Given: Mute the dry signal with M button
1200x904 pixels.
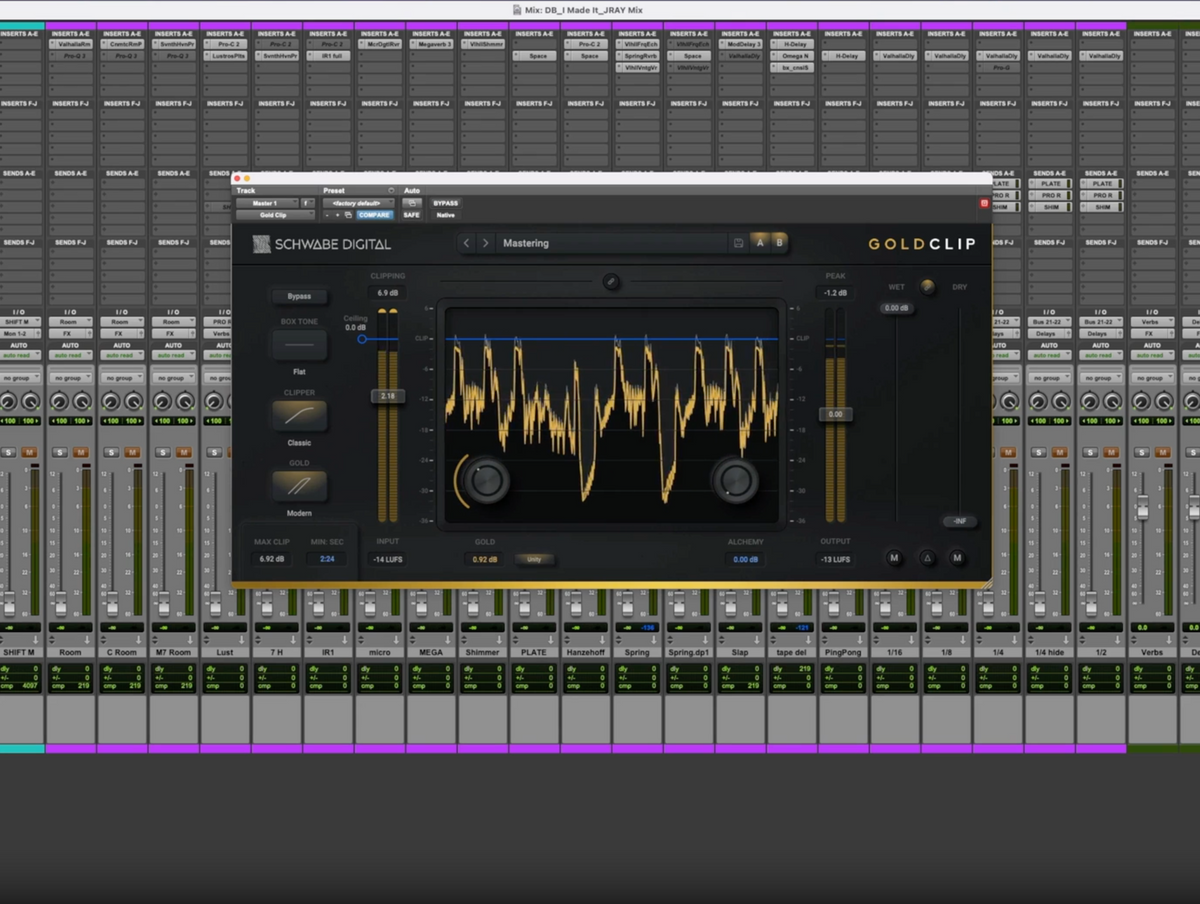Looking at the screenshot, I should click(957, 558).
